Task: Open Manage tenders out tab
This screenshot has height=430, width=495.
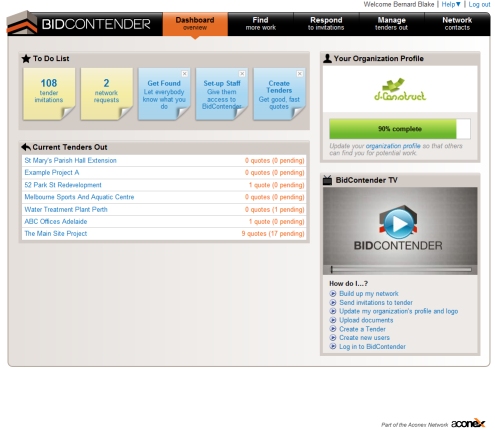Action: (391, 24)
